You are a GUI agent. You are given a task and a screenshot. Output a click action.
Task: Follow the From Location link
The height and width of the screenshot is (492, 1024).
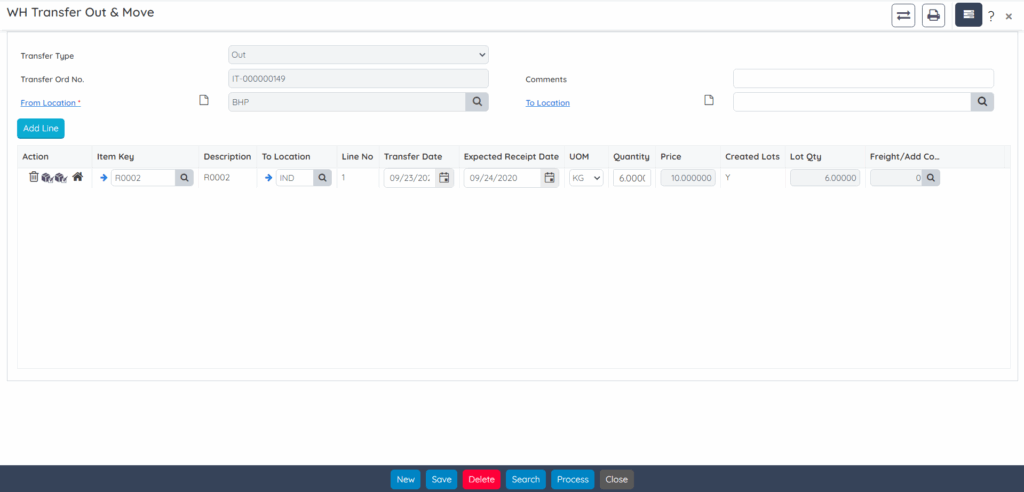52,102
